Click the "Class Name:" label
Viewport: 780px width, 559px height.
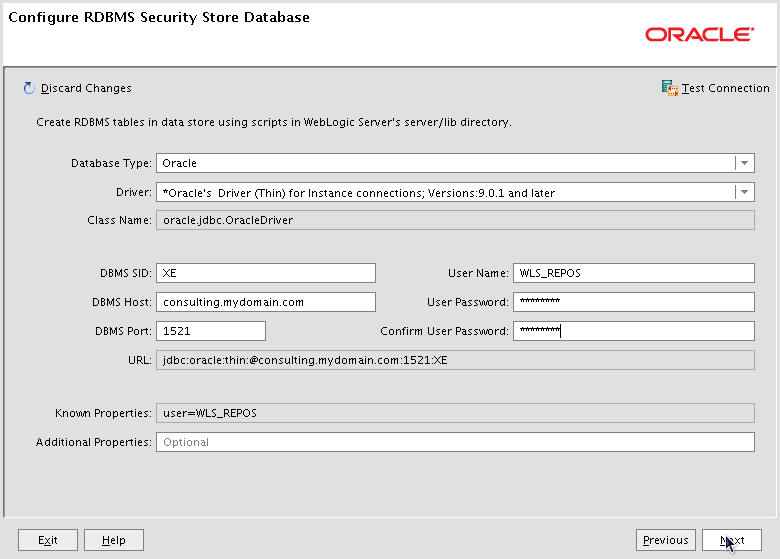click(119, 220)
